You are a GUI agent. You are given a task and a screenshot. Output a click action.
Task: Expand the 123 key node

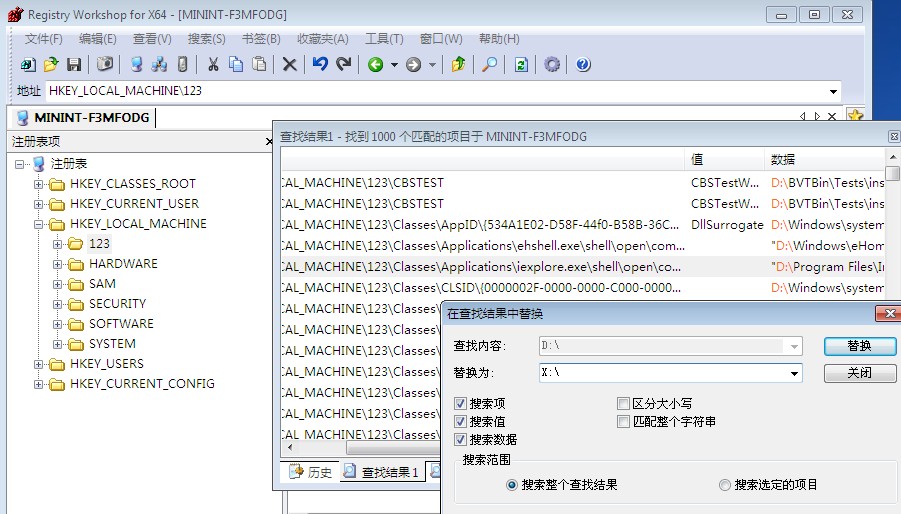click(57, 244)
